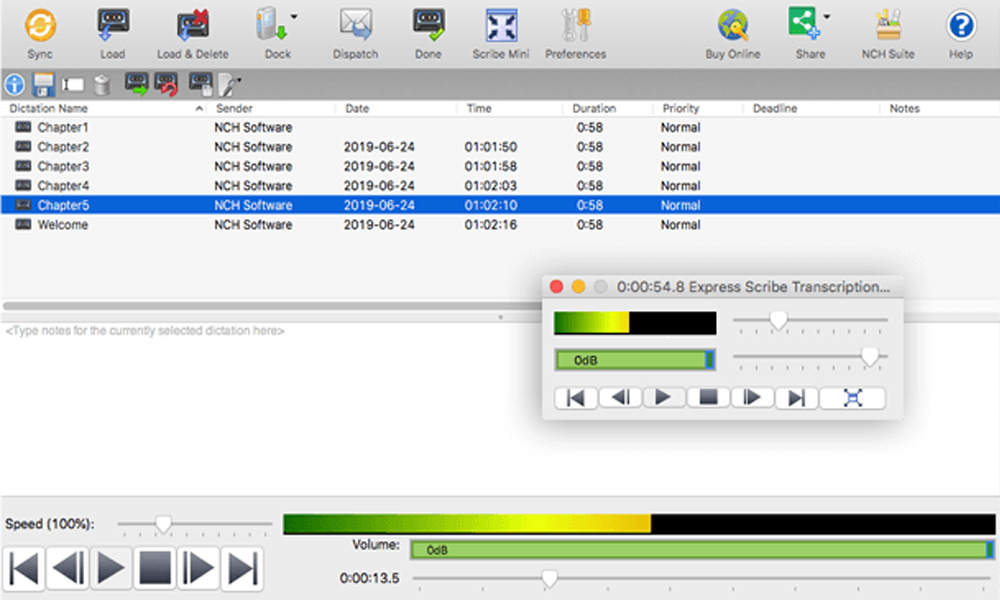The height and width of the screenshot is (600, 1000).
Task: Click the 0dB volume bar in mini window
Action: [x=635, y=360]
